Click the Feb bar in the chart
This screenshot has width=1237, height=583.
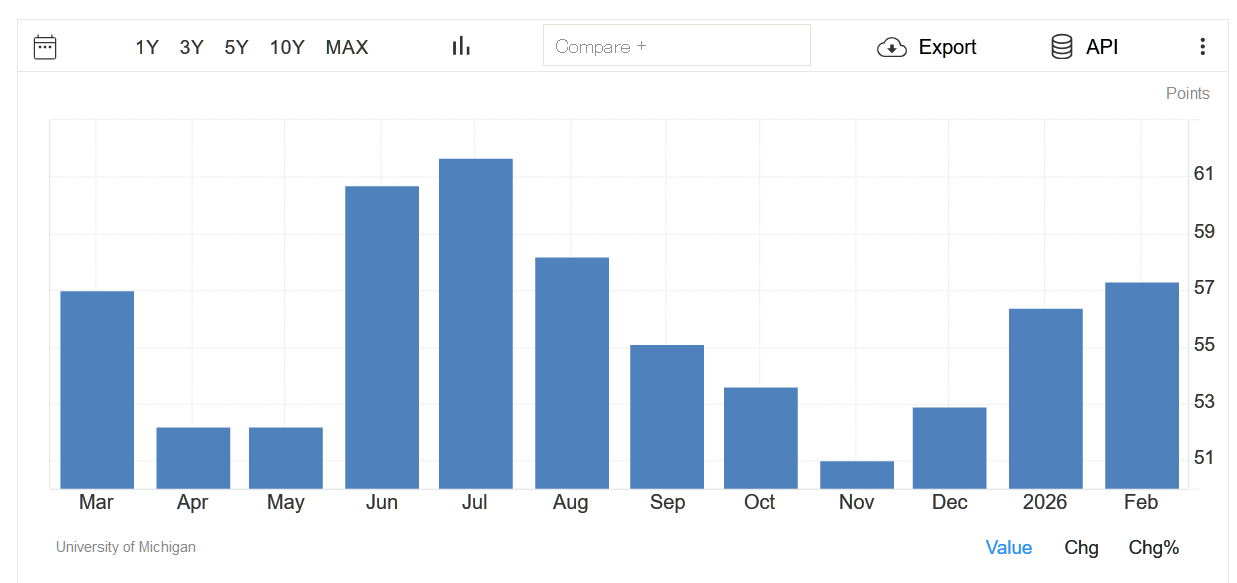[1141, 385]
